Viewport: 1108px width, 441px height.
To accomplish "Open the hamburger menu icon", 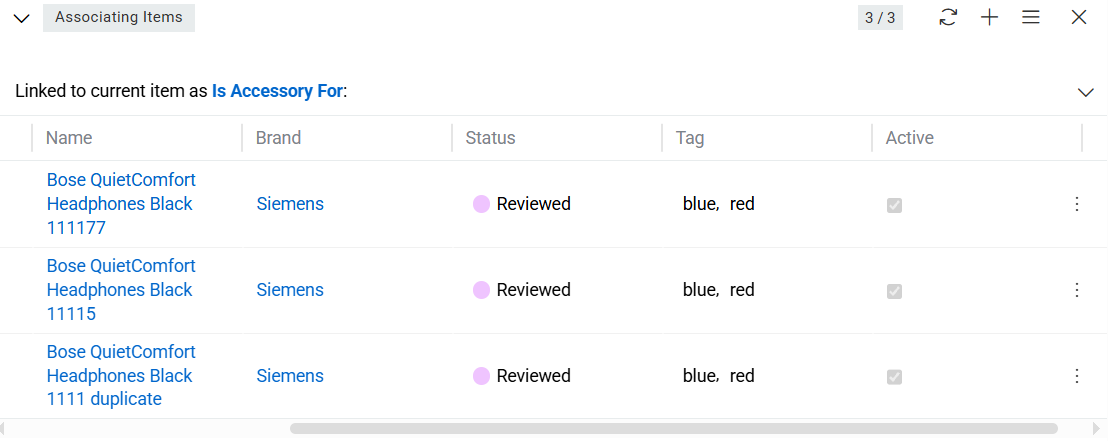I will [x=1031, y=17].
